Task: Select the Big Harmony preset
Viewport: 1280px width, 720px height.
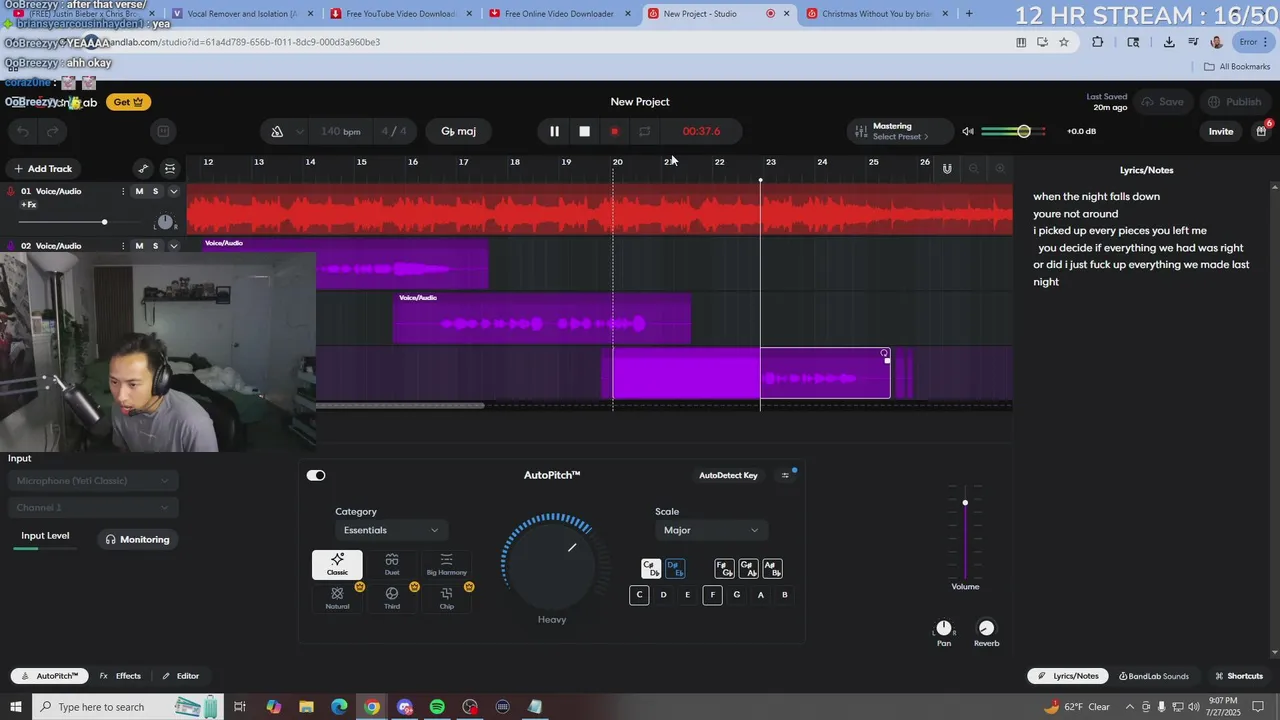Action: click(446, 565)
